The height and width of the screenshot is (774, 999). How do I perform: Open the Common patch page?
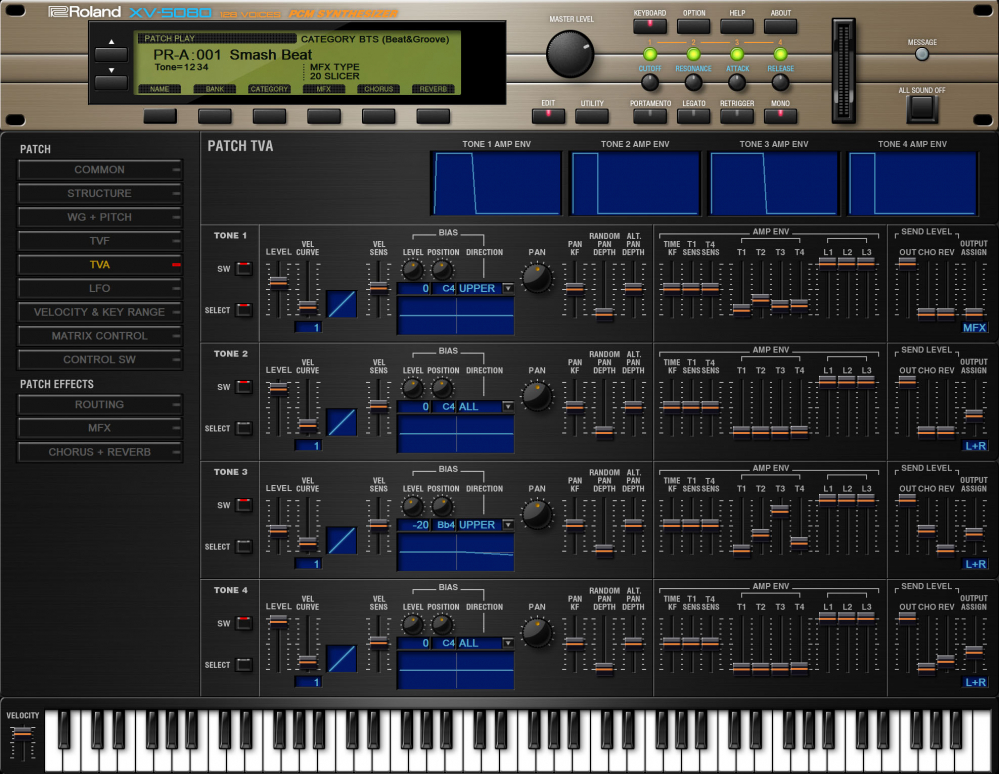pos(99,169)
